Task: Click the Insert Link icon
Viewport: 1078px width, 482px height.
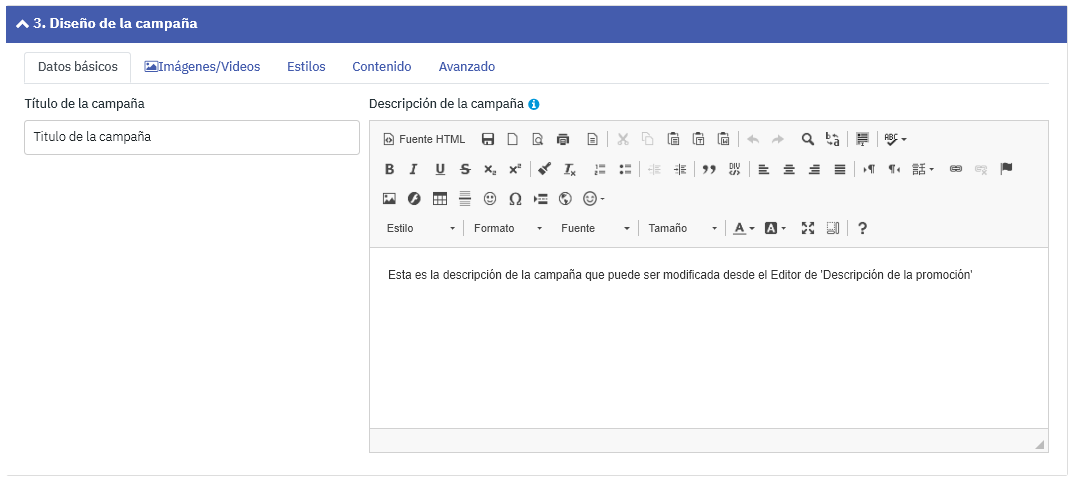Action: click(x=955, y=169)
